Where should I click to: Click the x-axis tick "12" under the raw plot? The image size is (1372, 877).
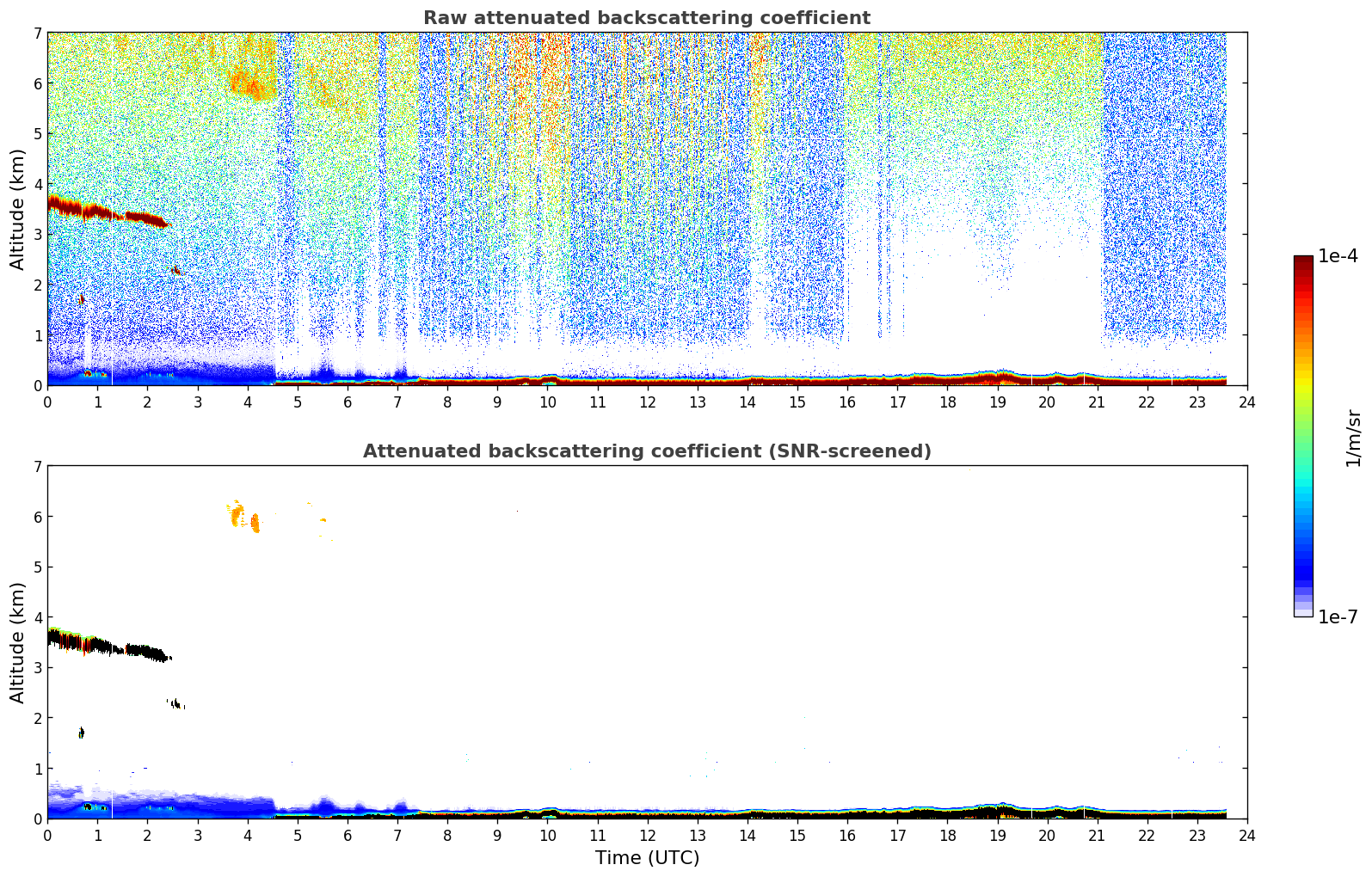[647, 402]
